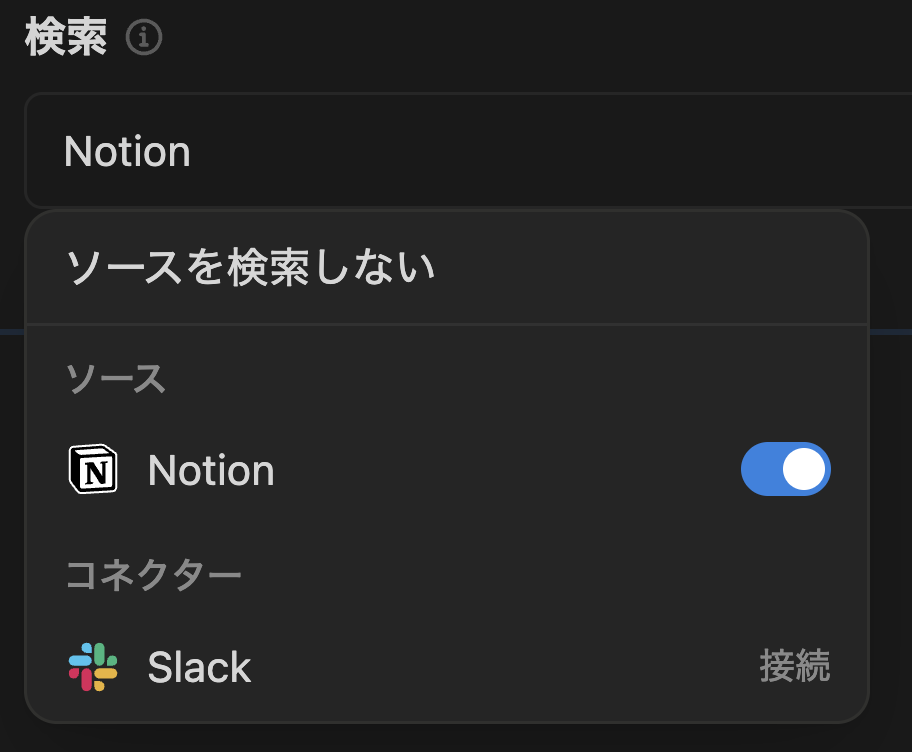Viewport: 912px width, 752px height.
Task: Close the source dropdown via the 検索 field
Action: tap(468, 150)
